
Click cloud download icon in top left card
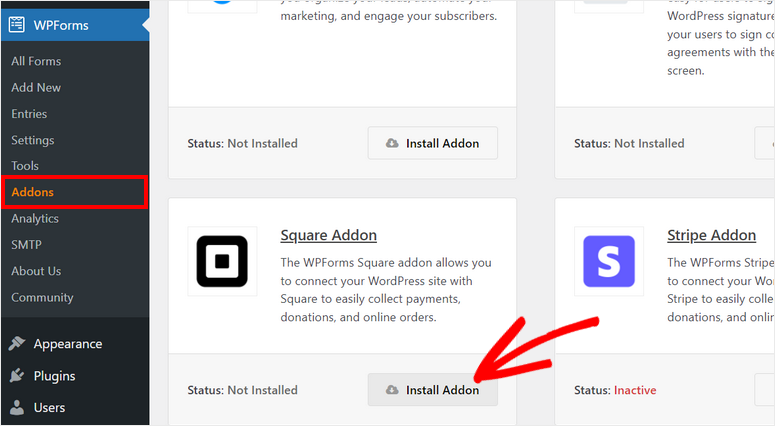[x=392, y=143]
